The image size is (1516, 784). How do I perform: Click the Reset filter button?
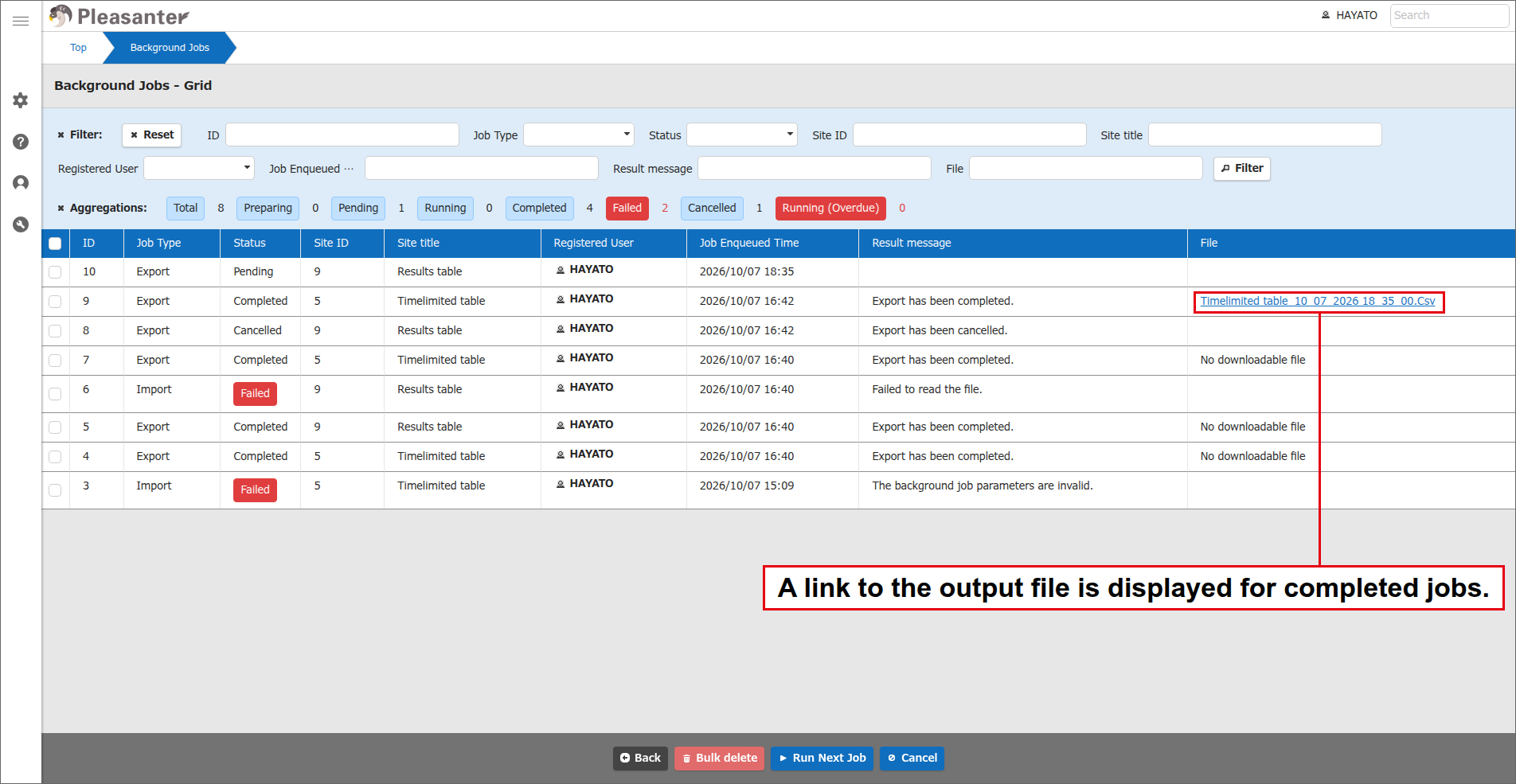[x=152, y=135]
